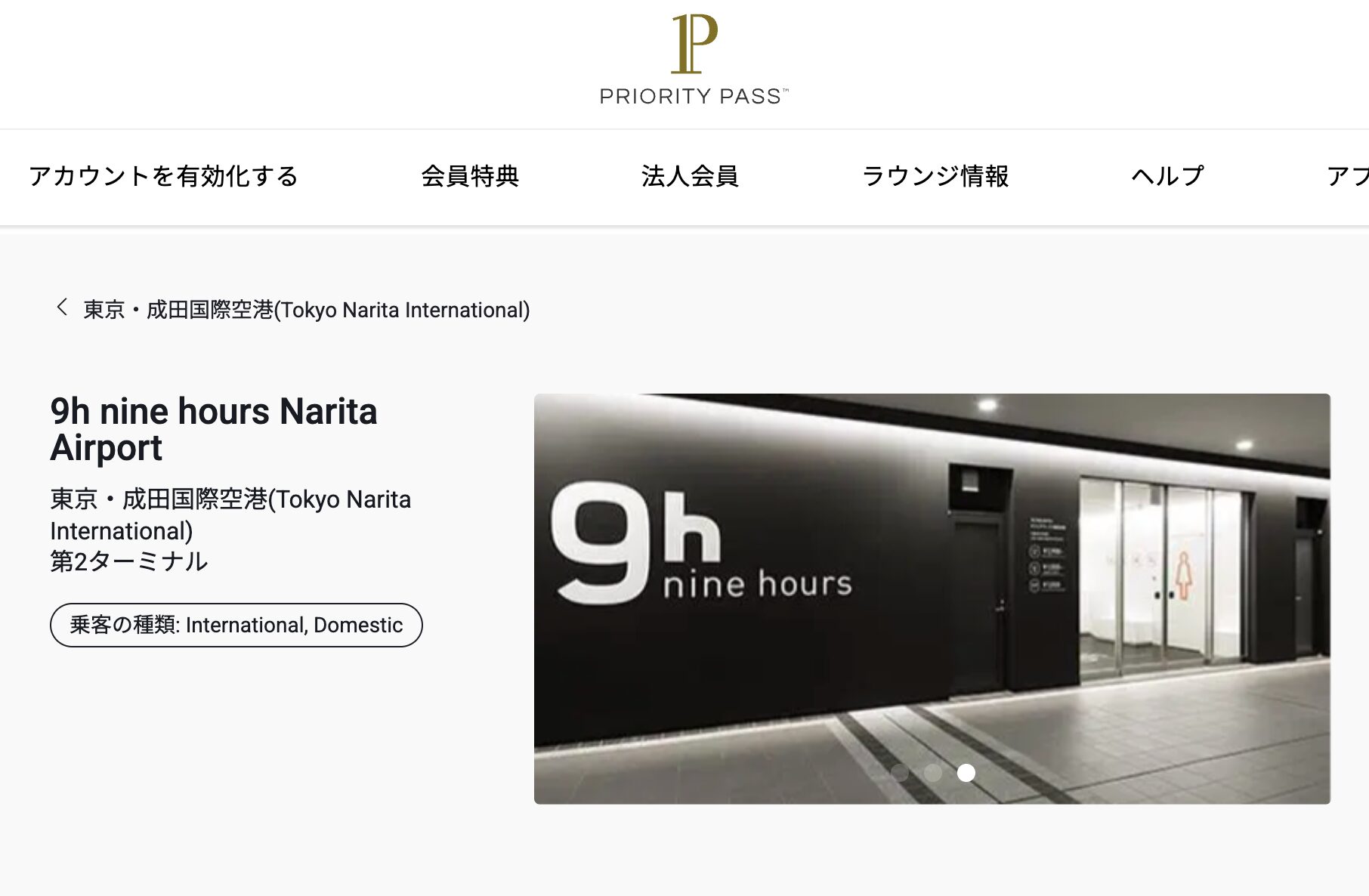Open the 会員特典 menu
This screenshot has height=896, width=1369.
tap(470, 176)
